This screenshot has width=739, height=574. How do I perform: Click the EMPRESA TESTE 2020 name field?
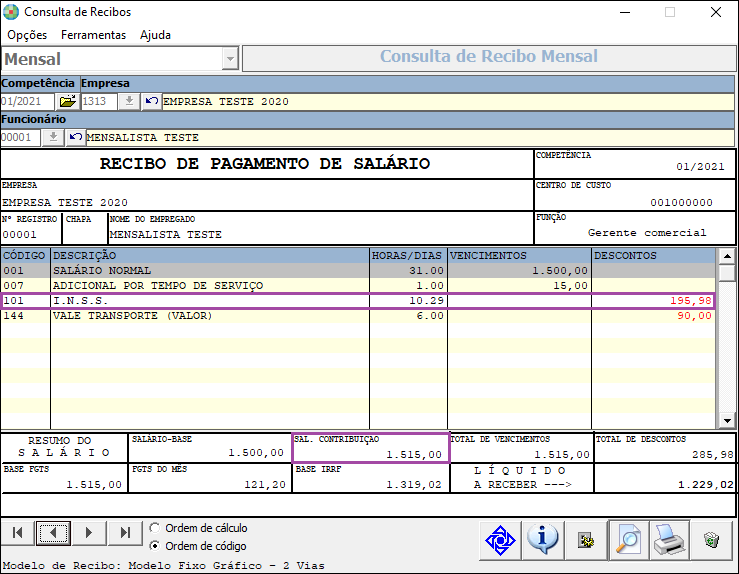448,101
